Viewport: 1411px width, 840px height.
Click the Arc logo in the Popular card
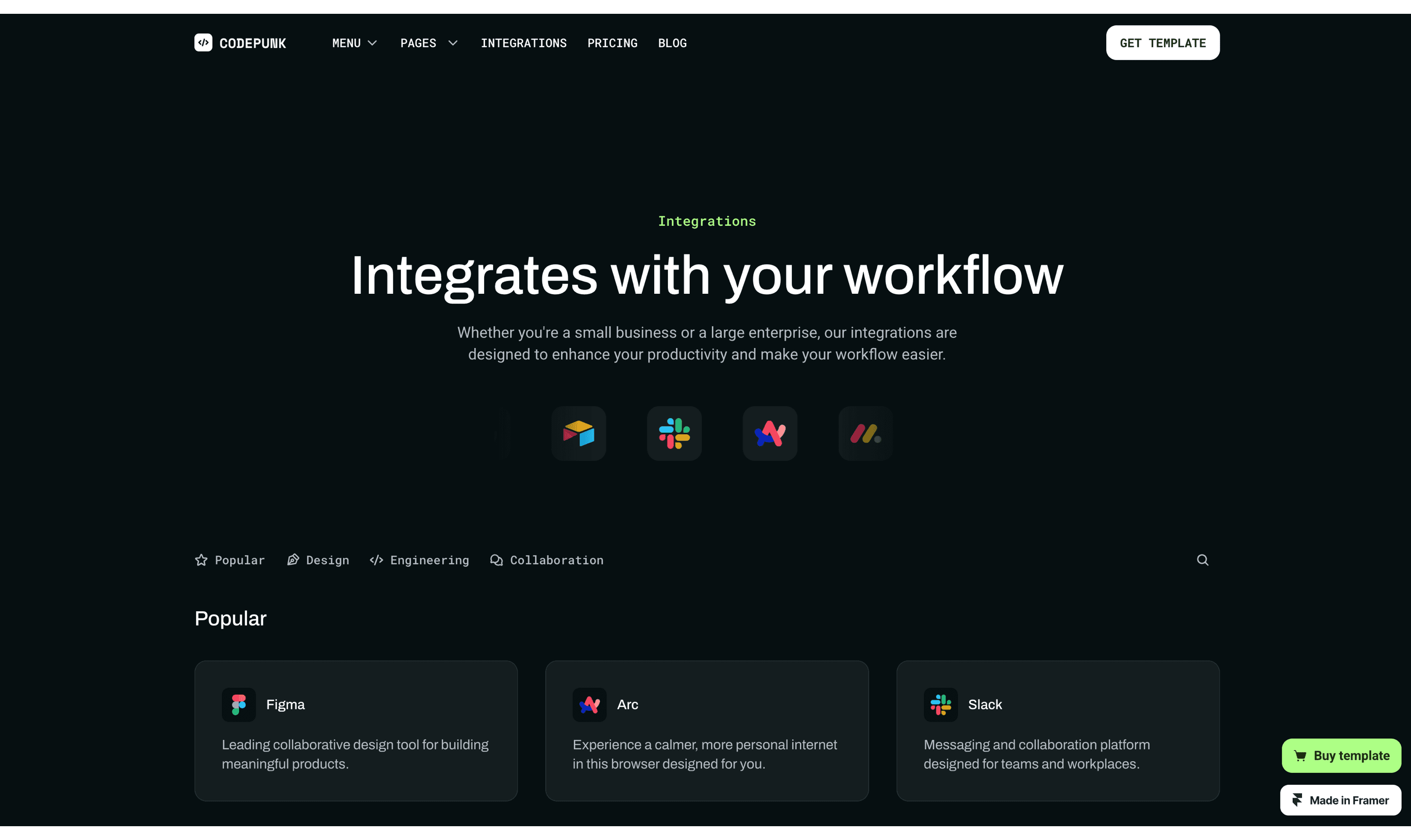click(x=589, y=705)
